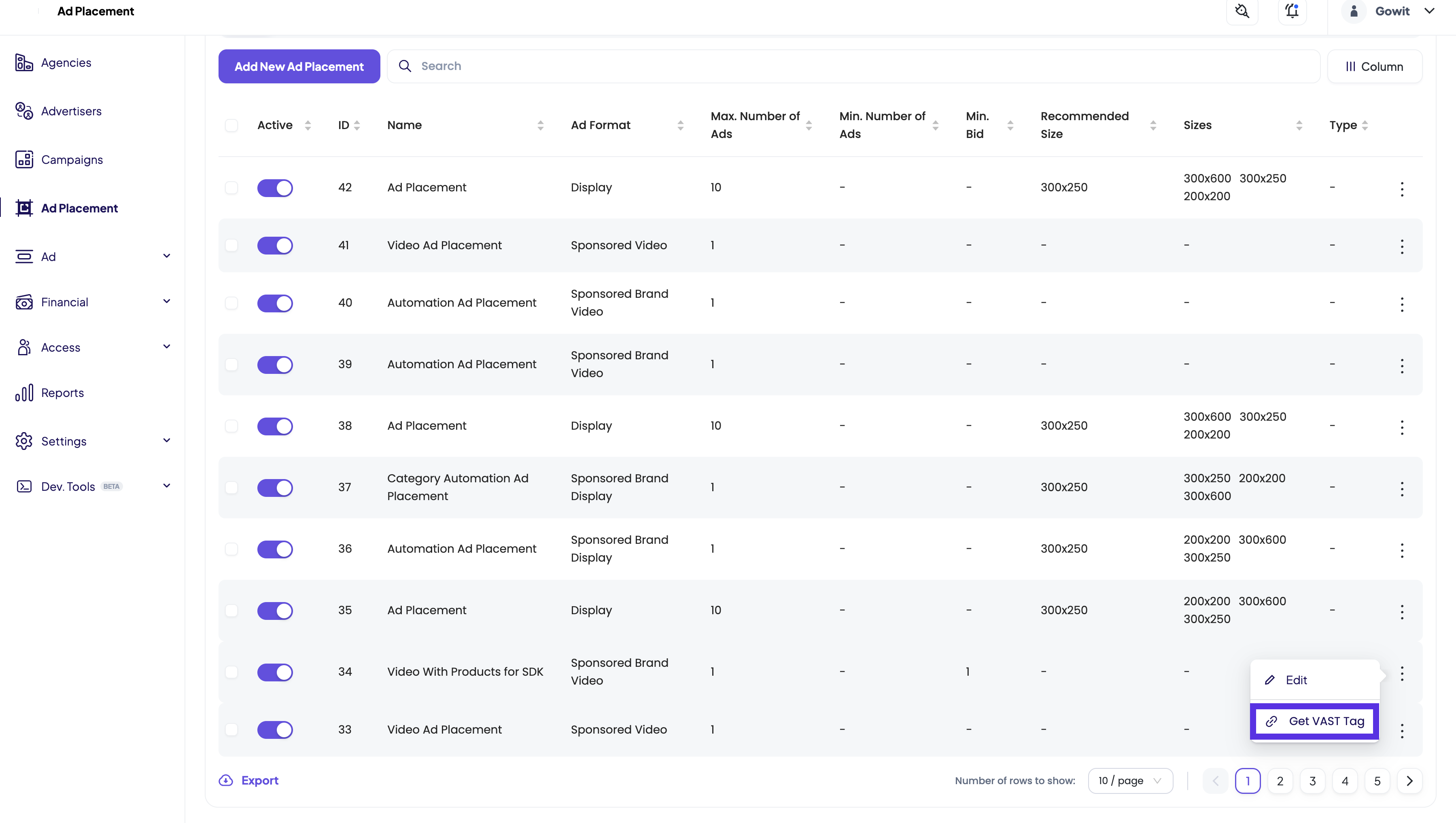
Task: Select Get VAST Tag menu option
Action: [x=1315, y=721]
